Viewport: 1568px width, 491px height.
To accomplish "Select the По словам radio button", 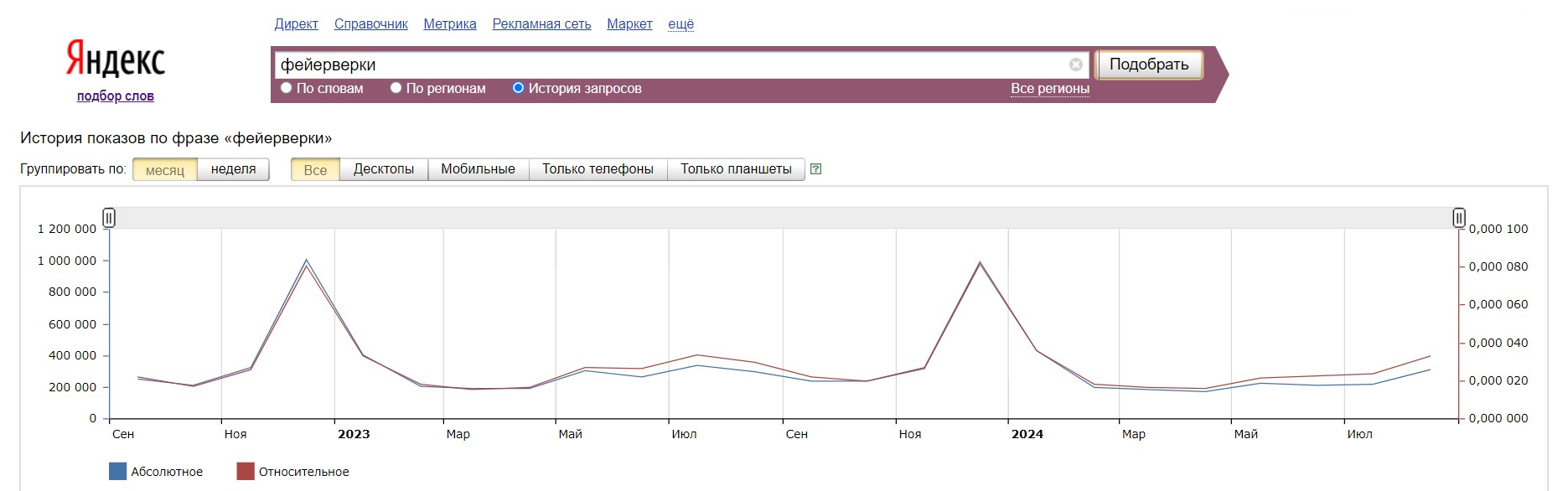I will (x=287, y=88).
